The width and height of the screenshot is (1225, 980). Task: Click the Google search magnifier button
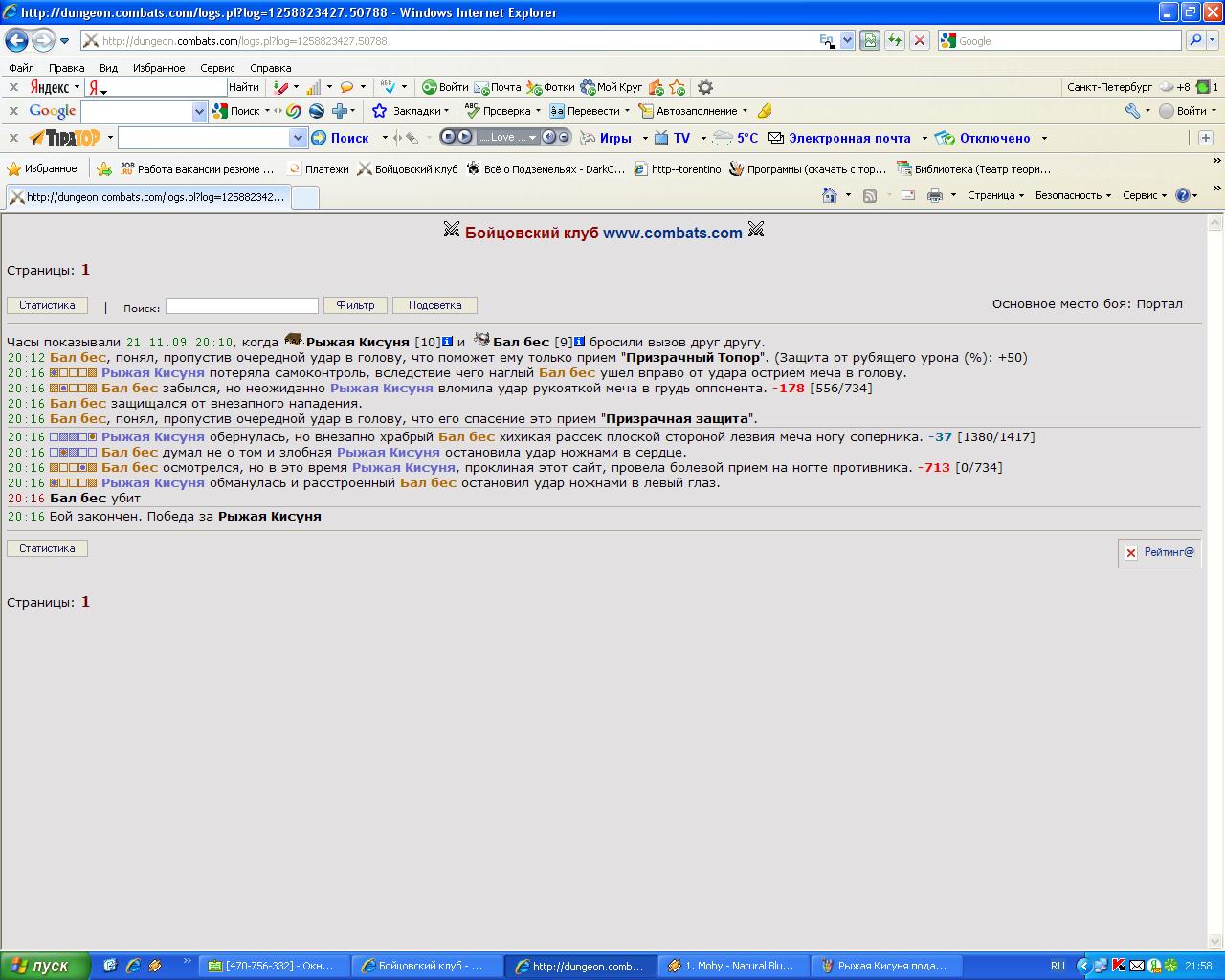coord(1194,40)
